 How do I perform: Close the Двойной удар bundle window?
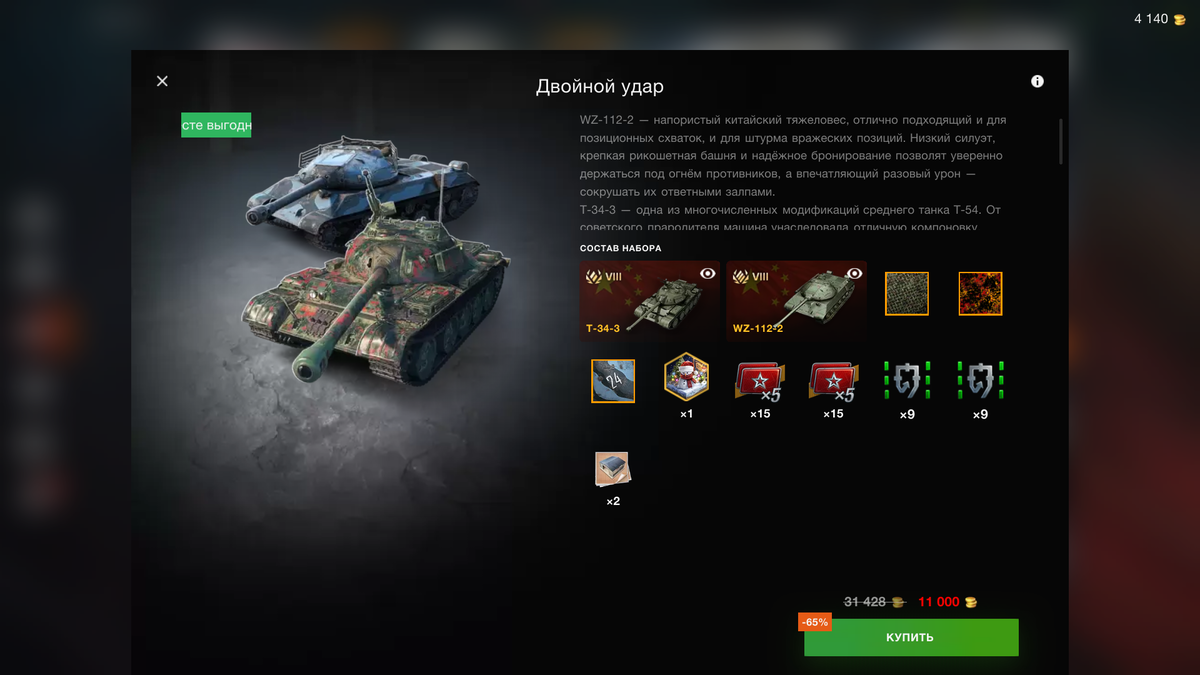162,81
